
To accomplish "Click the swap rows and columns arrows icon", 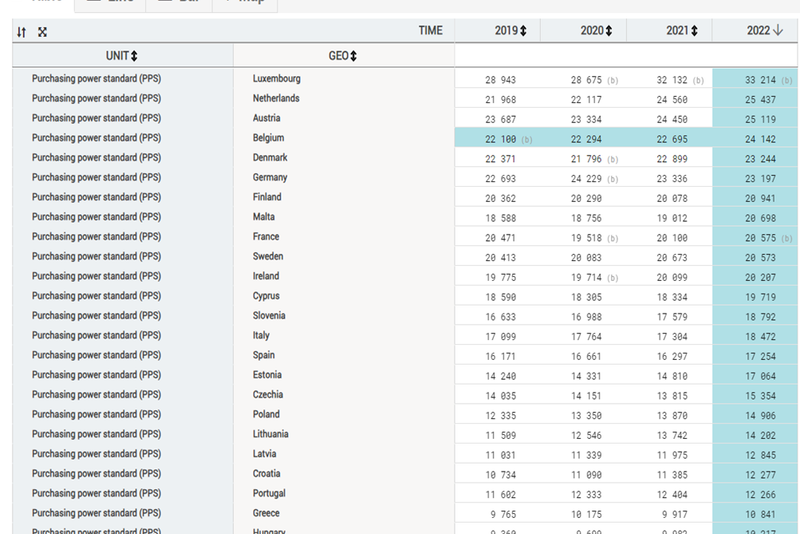I will click(22, 32).
